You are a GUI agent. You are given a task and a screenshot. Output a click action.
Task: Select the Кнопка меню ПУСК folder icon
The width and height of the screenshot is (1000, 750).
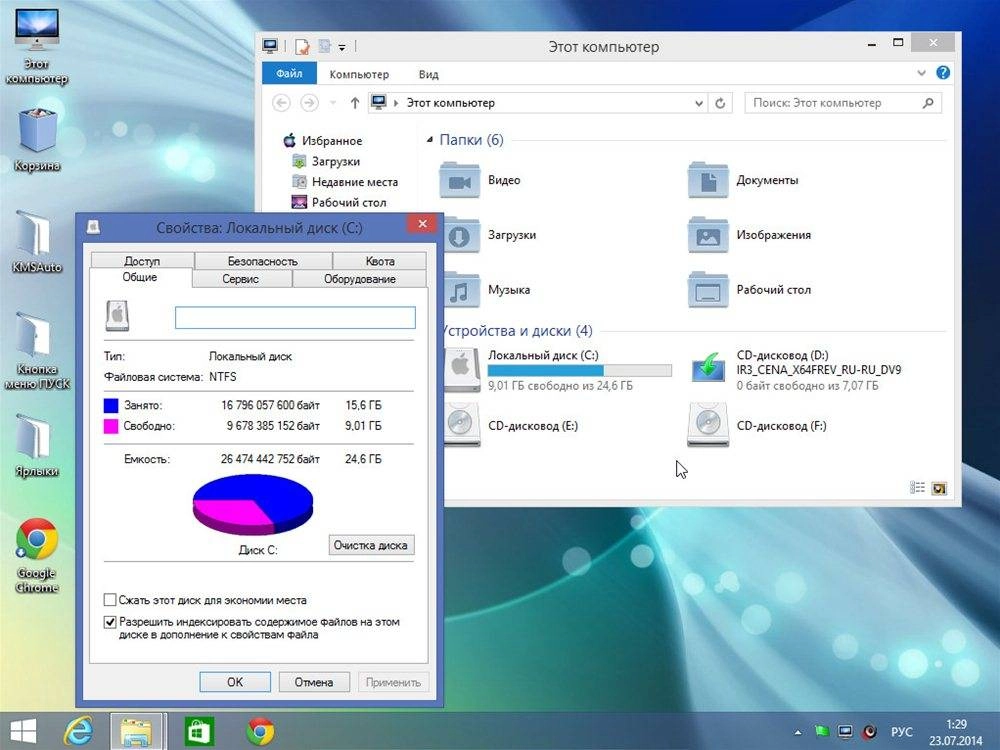pyautogui.click(x=36, y=349)
